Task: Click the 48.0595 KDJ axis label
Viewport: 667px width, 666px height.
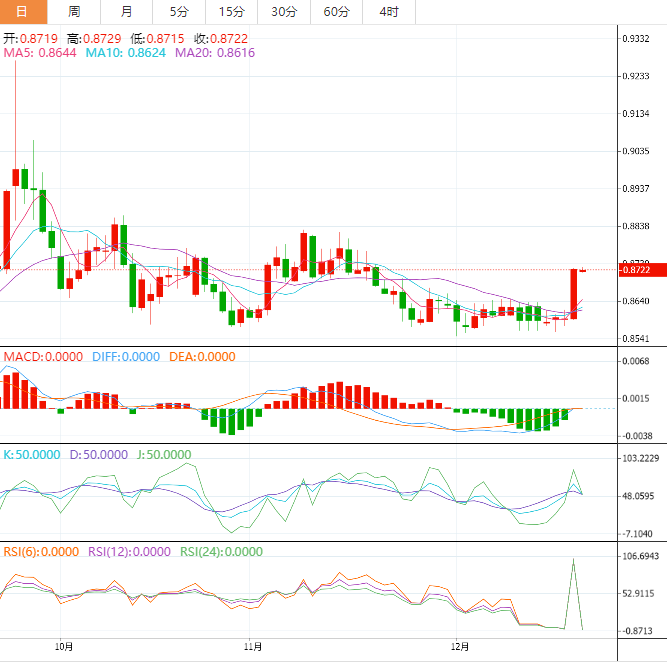Action: point(638,496)
